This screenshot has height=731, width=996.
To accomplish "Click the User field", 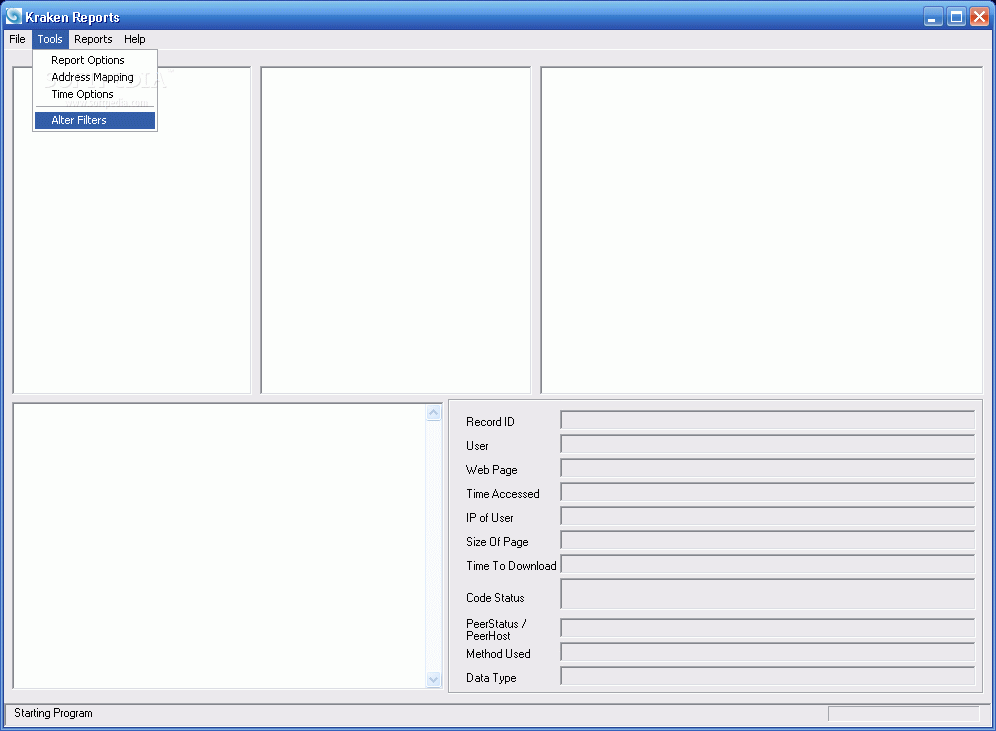I will (767, 444).
